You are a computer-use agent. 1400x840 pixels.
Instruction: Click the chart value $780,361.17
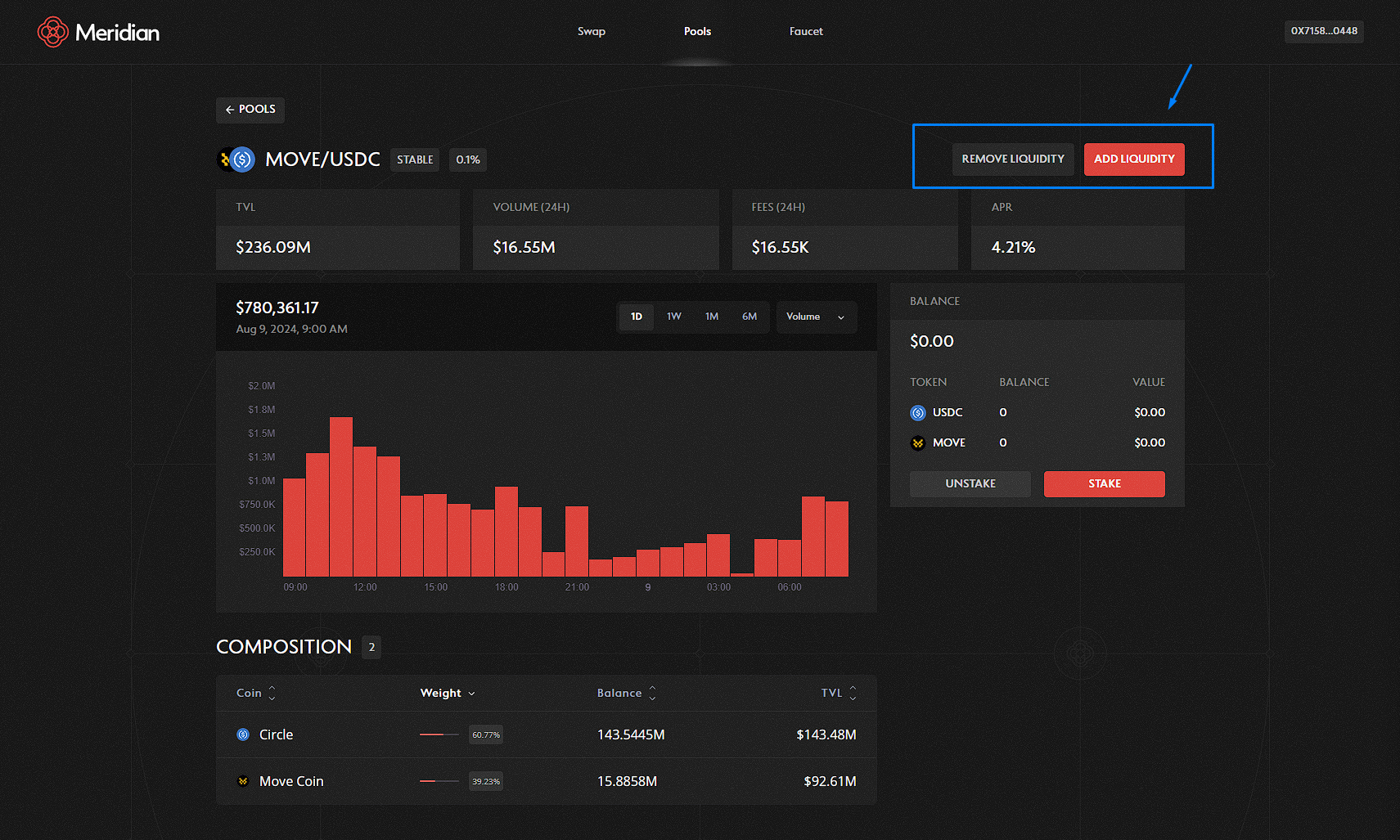277,308
